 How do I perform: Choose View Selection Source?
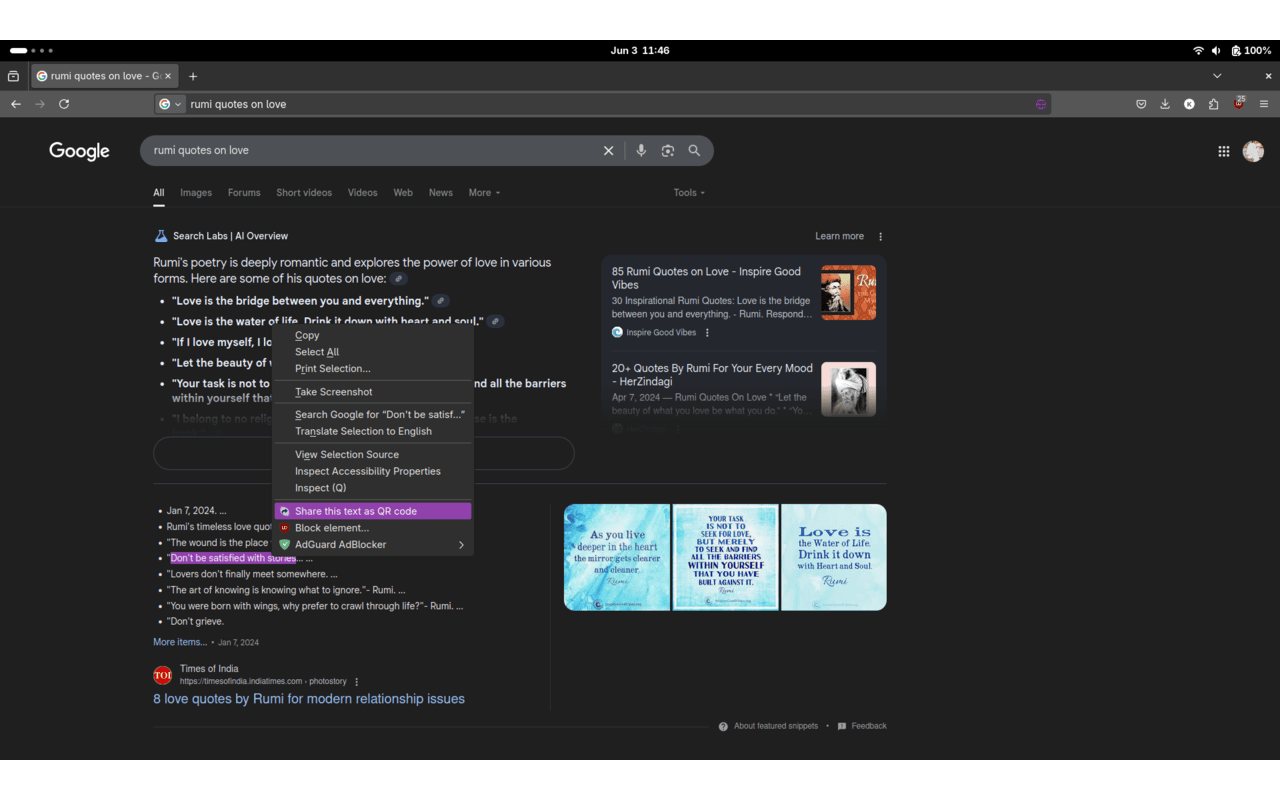coord(373,455)
